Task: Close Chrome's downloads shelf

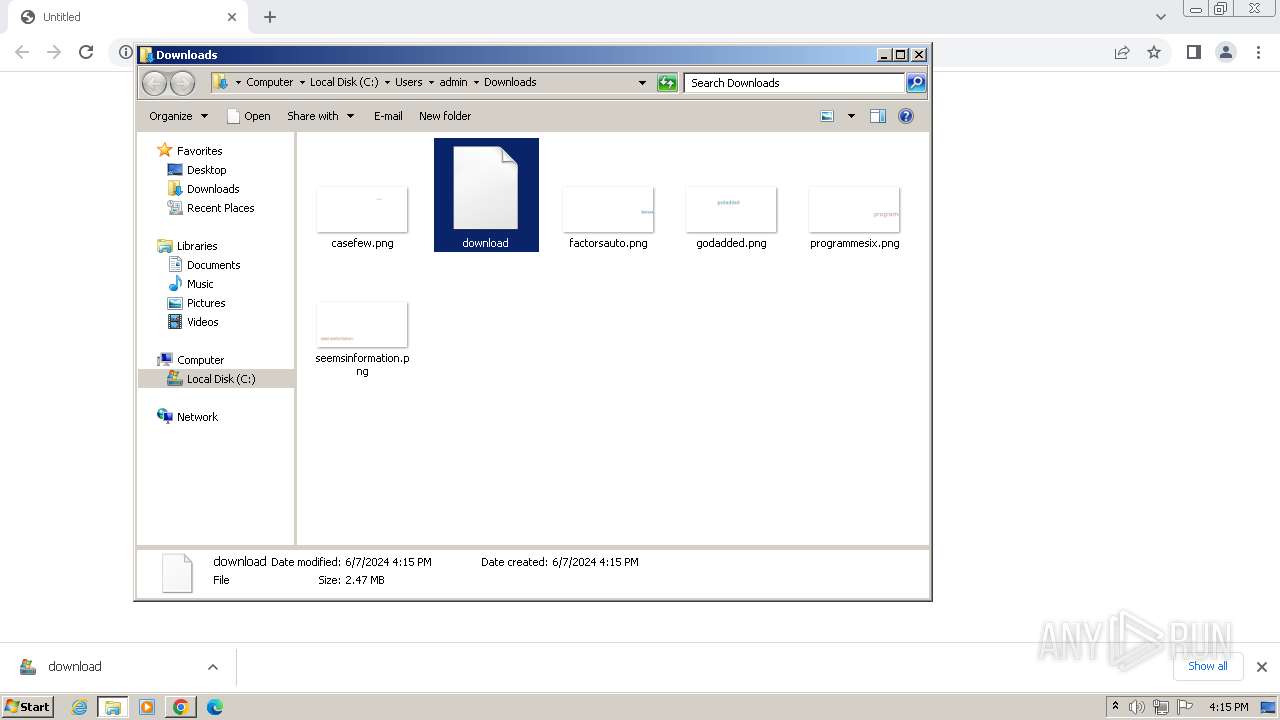Action: [x=1262, y=667]
